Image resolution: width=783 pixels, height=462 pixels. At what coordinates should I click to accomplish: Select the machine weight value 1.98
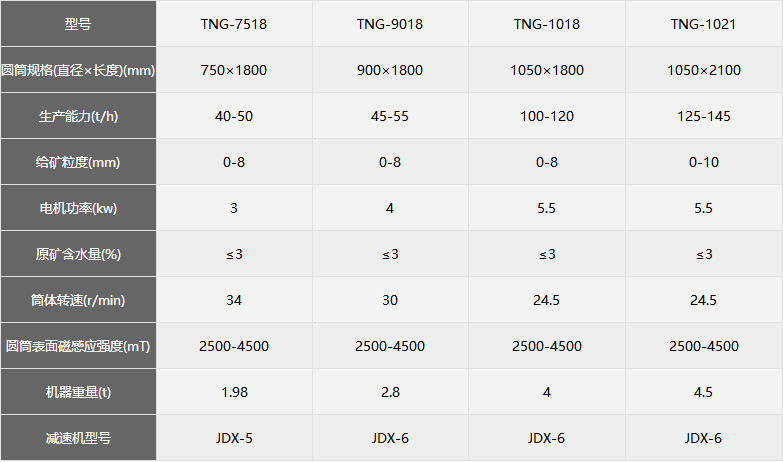pyautogui.click(x=234, y=392)
